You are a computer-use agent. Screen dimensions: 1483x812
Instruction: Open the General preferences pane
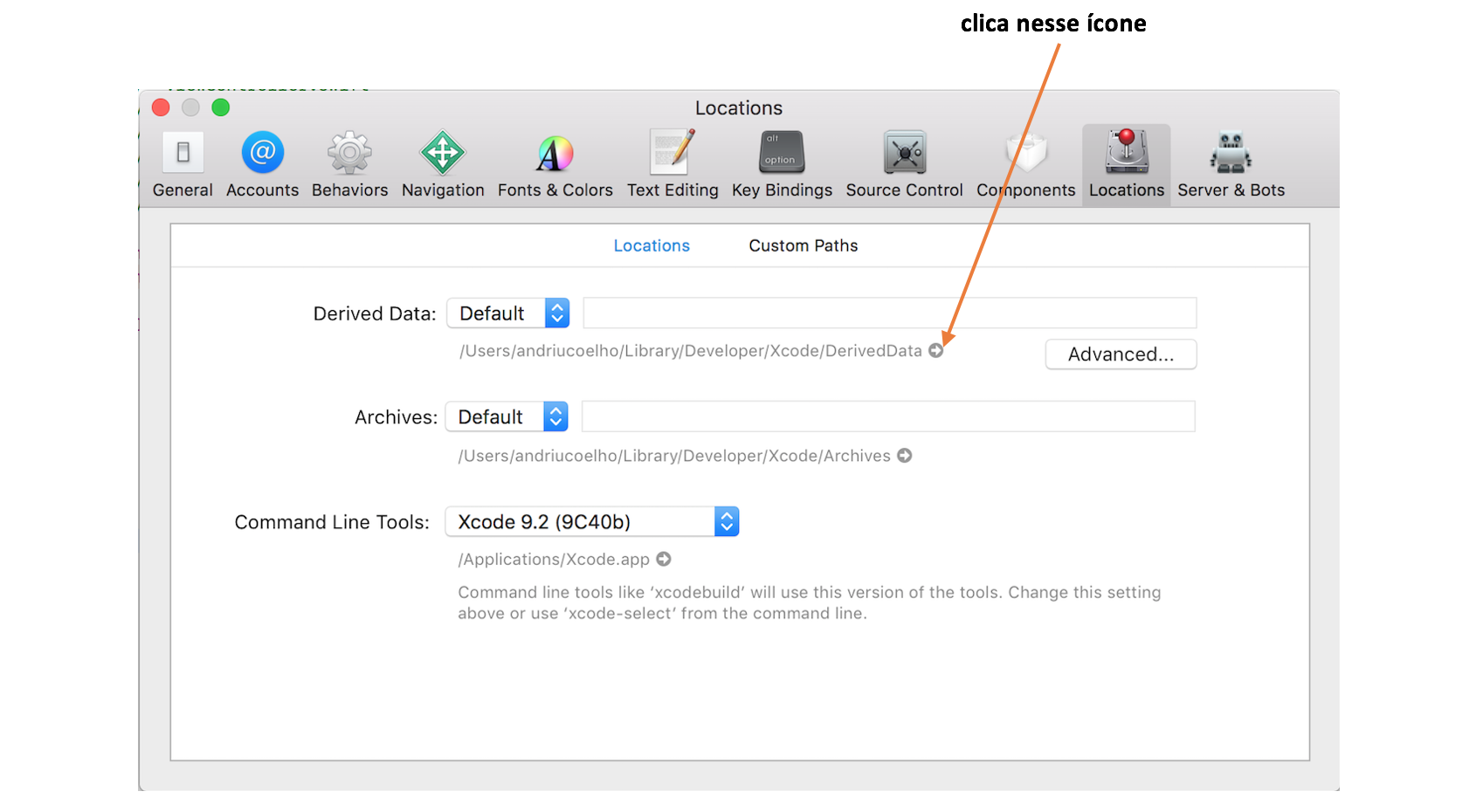183,164
